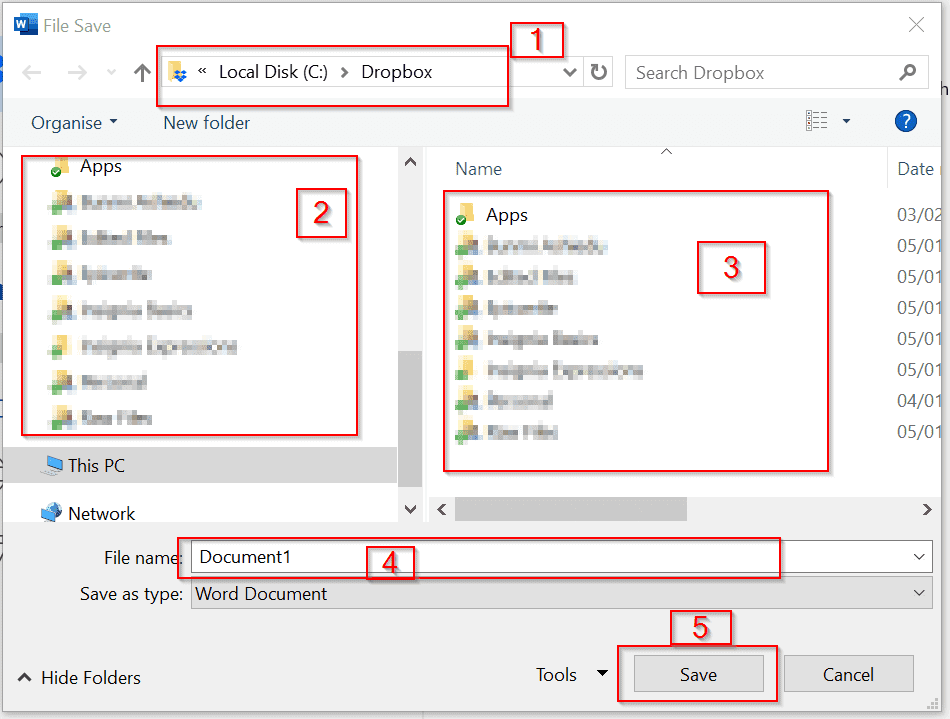Click the Save button

[x=698, y=675]
